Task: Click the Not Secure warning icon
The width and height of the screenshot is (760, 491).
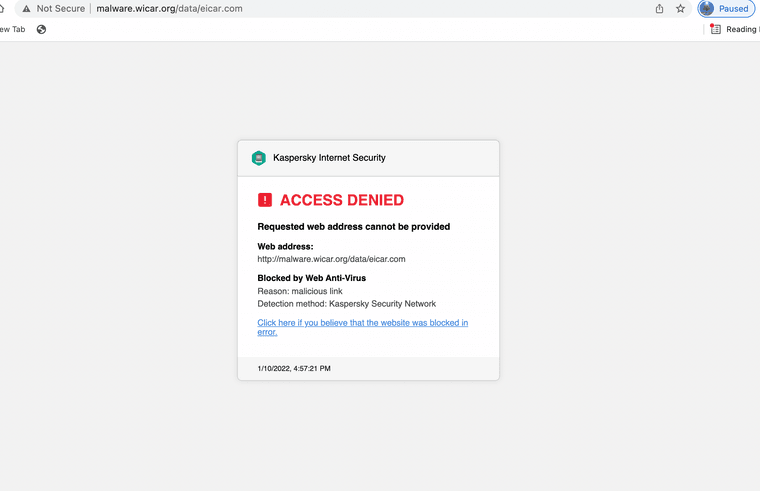Action: pos(26,9)
